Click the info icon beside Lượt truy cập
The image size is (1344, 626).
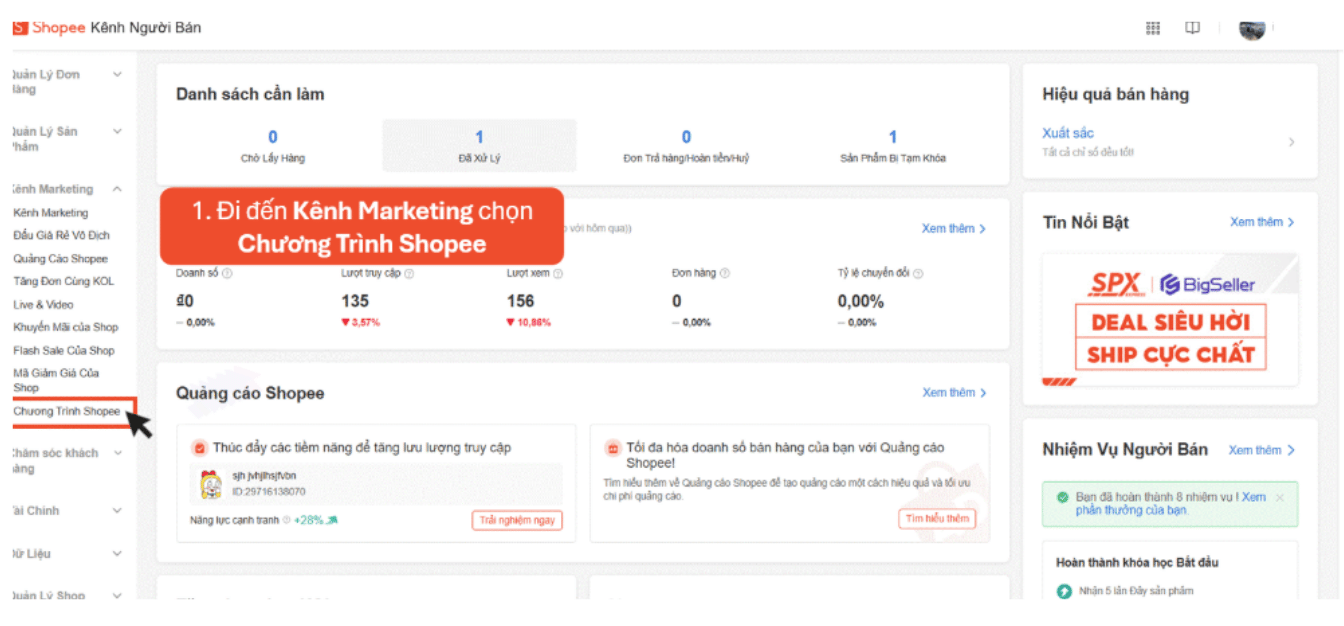click(409, 274)
